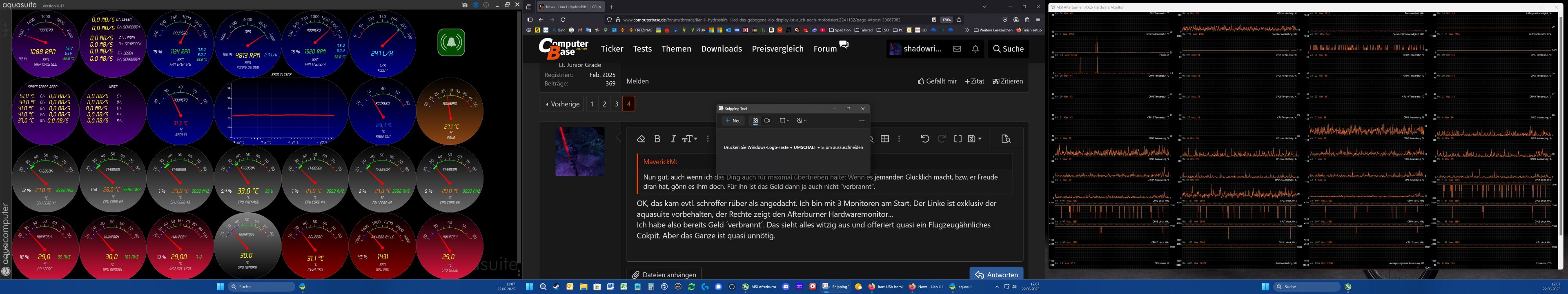1568x294 pixels.
Task: Open the Downloads menu item
Action: 721,49
